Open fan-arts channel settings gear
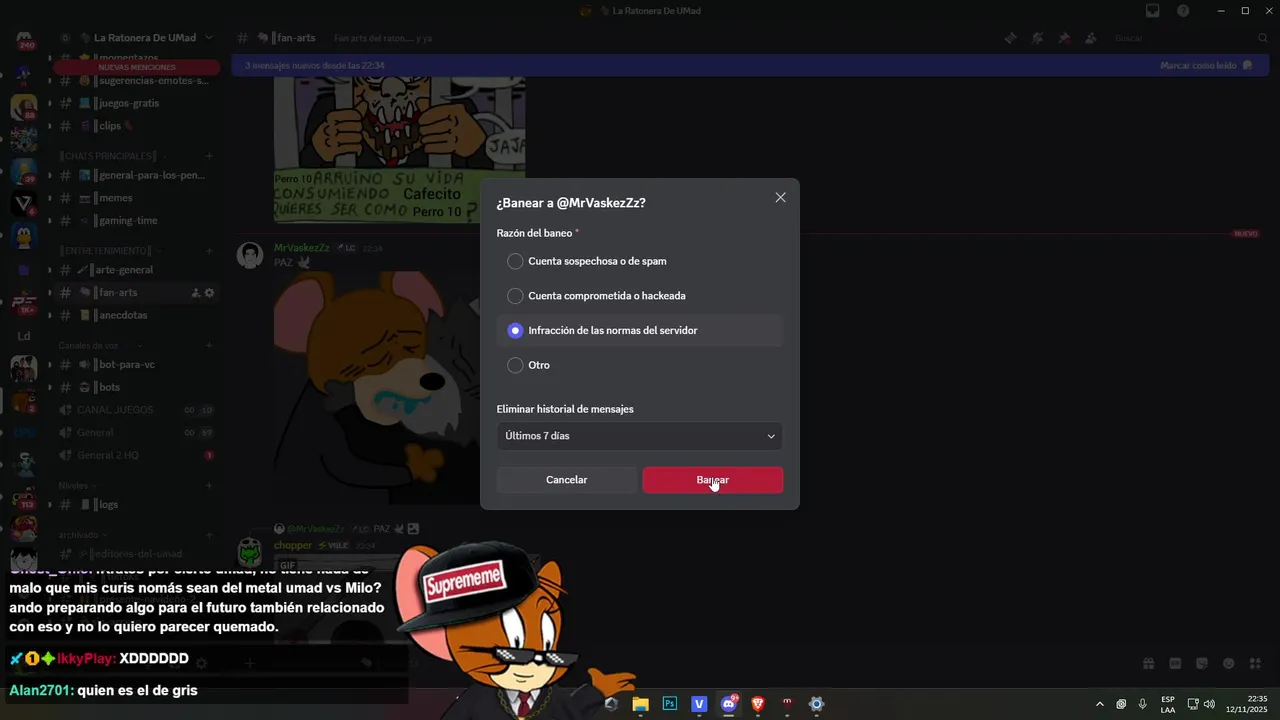1280x720 pixels. pyautogui.click(x=209, y=293)
